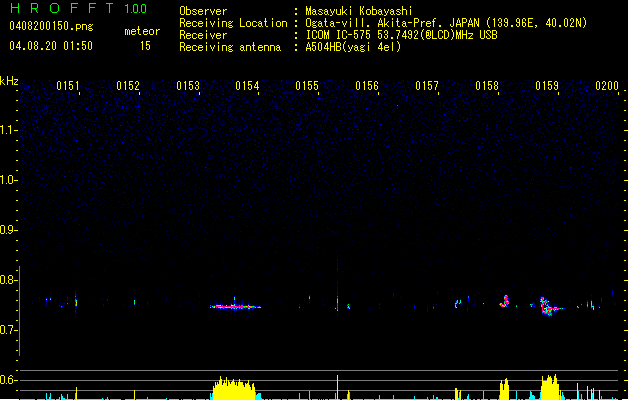Click the 0.9 kHz frequency label
The height and width of the screenshot is (400, 629).
click(8, 230)
